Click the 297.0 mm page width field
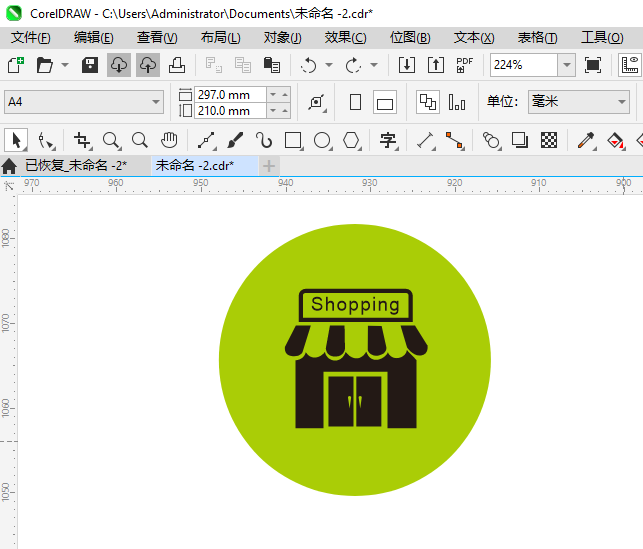This screenshot has width=643, height=549. click(230, 95)
